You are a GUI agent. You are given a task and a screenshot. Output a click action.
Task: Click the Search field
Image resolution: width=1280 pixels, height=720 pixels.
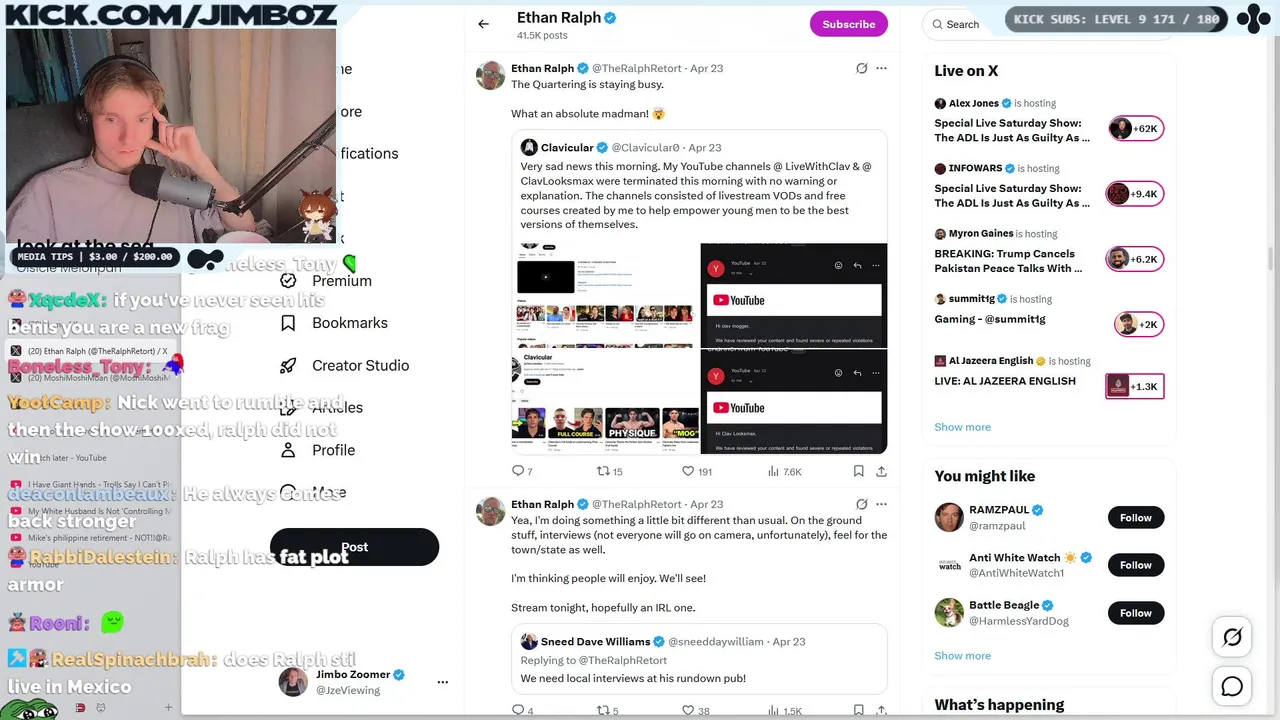click(x=962, y=24)
